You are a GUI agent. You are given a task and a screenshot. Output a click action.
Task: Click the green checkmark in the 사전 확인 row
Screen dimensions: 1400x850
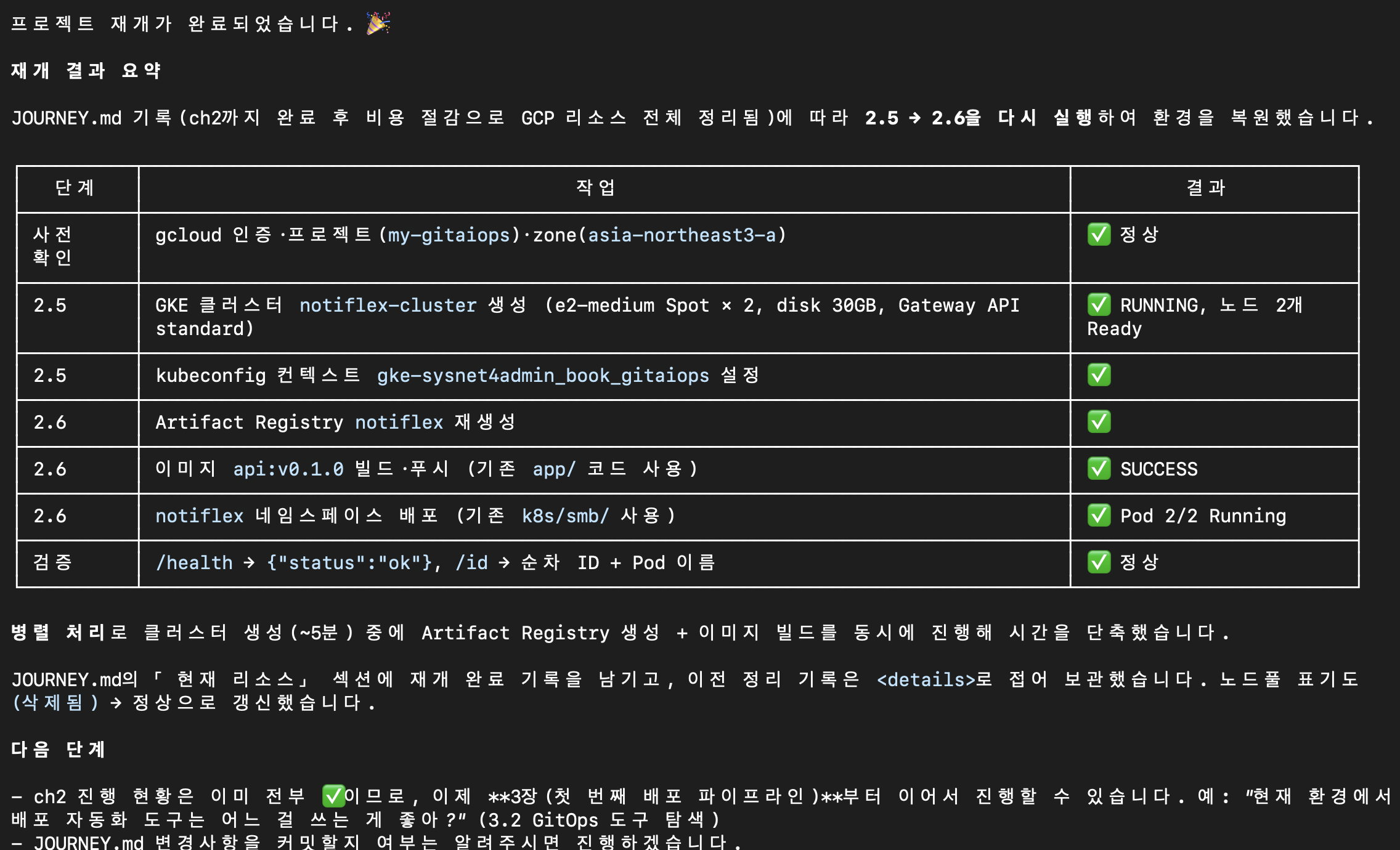coord(1099,234)
